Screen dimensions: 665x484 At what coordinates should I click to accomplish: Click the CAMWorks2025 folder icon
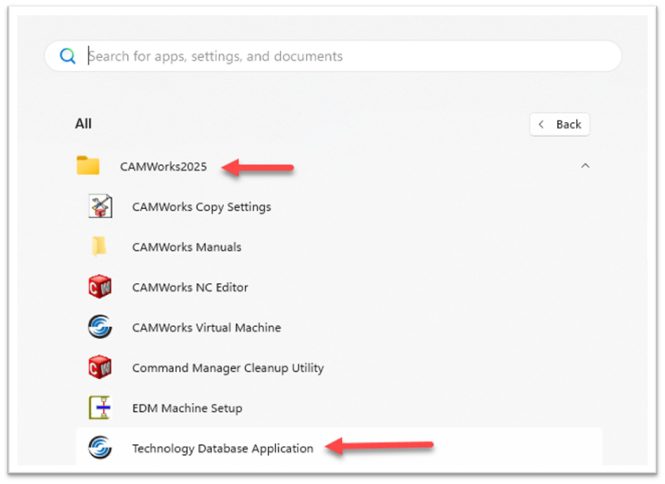pos(88,165)
